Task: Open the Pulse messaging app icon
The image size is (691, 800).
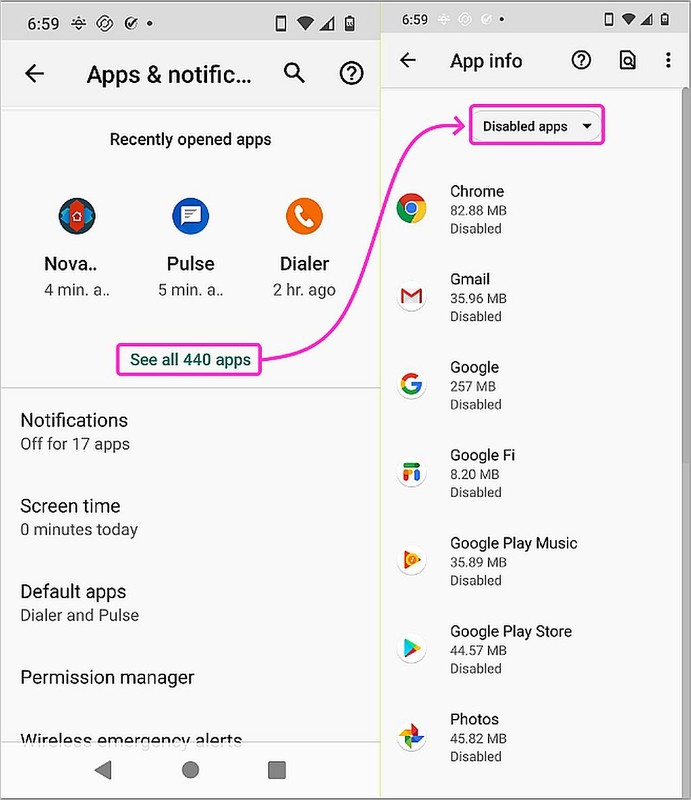Action: click(190, 216)
